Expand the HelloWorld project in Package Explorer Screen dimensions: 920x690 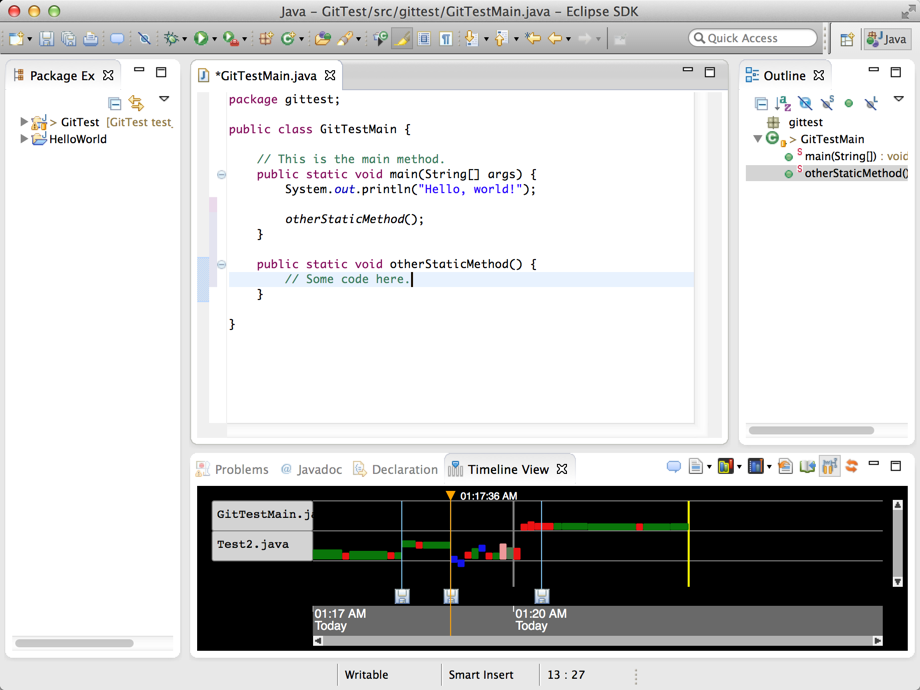point(24,139)
